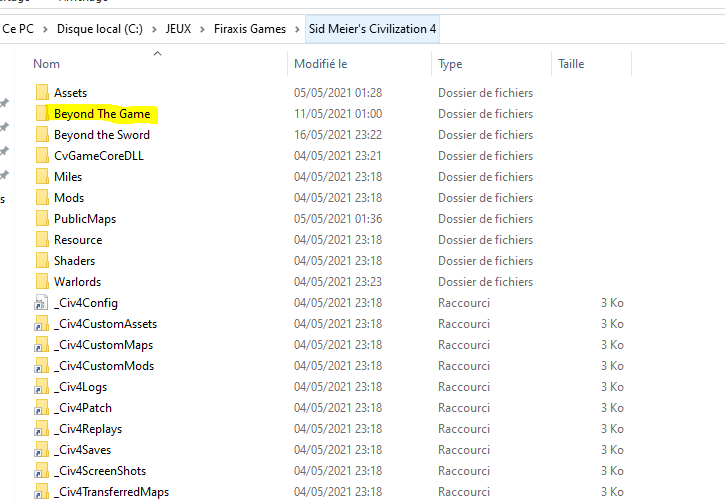Click the date 05/05/2021 01:36
Screen dimensions: 725x504
tap(338, 218)
